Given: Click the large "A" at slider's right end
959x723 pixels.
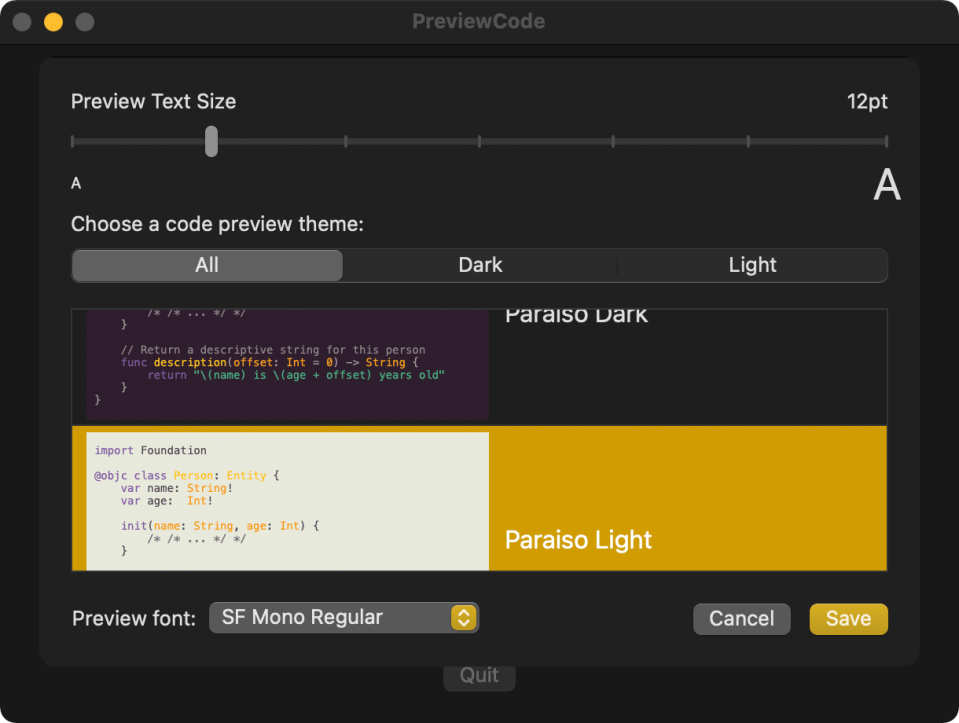Looking at the screenshot, I should 886,186.
